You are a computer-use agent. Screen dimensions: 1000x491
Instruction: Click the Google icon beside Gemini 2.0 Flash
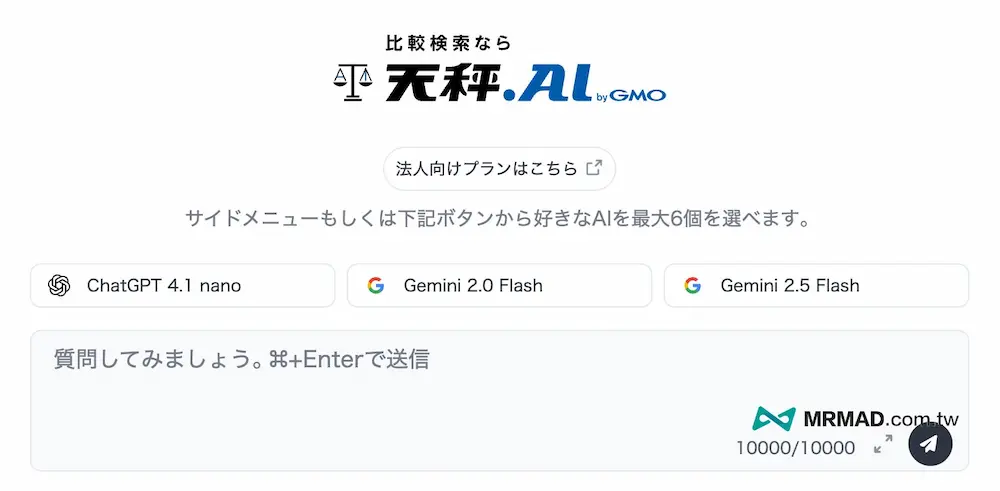[376, 286]
